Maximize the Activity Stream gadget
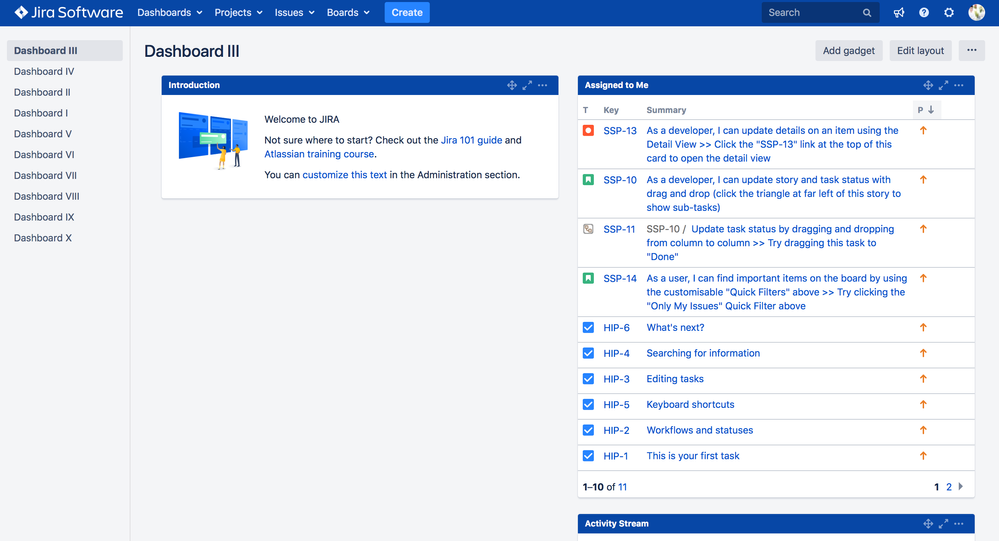 943,524
